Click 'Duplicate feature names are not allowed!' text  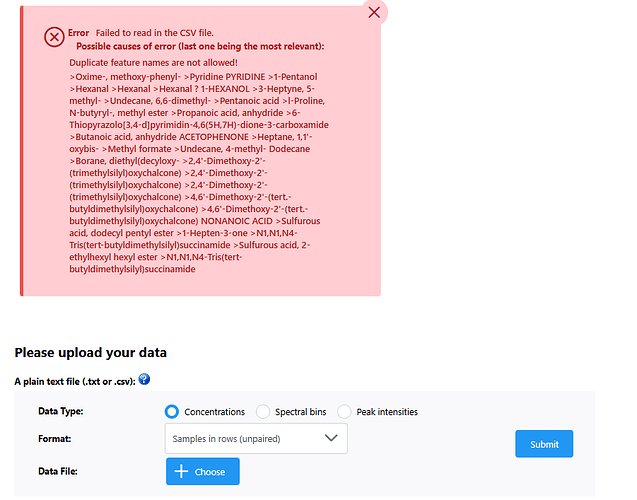pos(153,63)
